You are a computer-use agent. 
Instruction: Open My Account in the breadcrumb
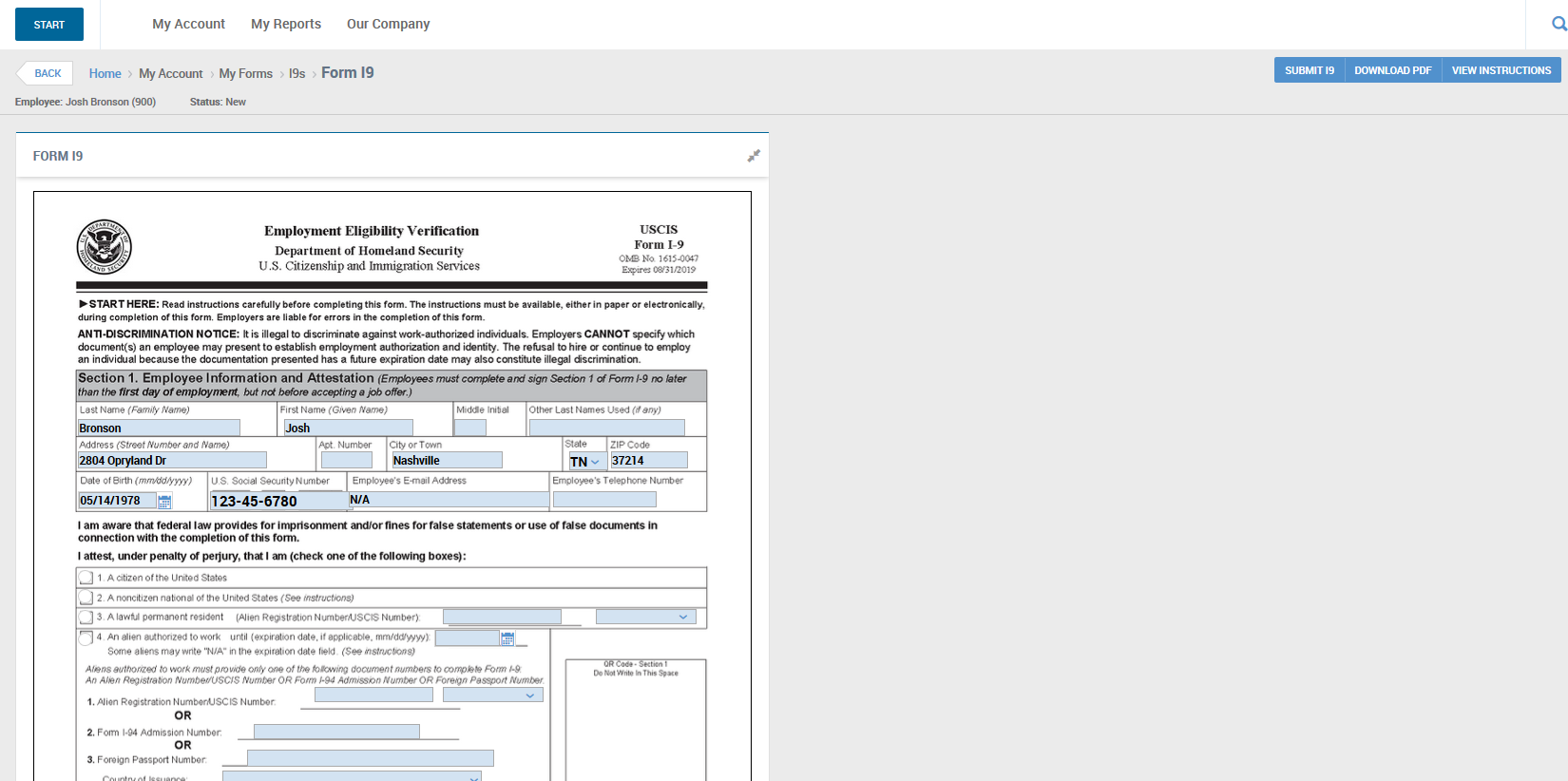[171, 73]
